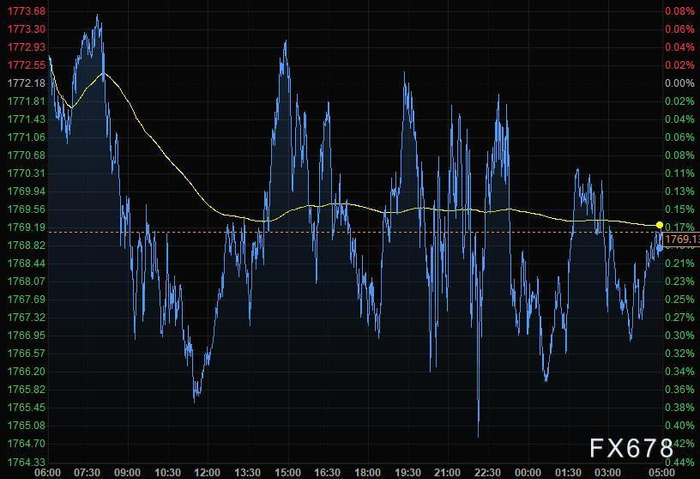700x479 pixels.
Task: Select the 22:30 time axis label
Action: pos(488,473)
